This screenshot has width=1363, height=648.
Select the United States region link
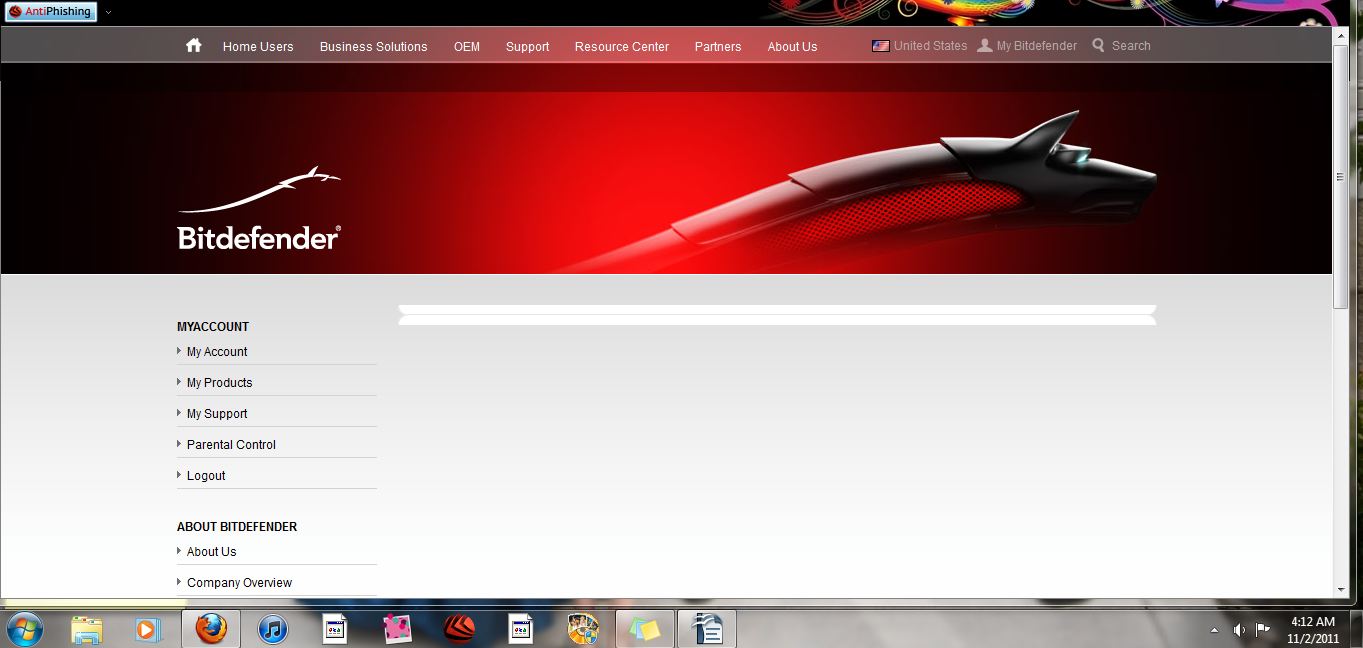(930, 46)
